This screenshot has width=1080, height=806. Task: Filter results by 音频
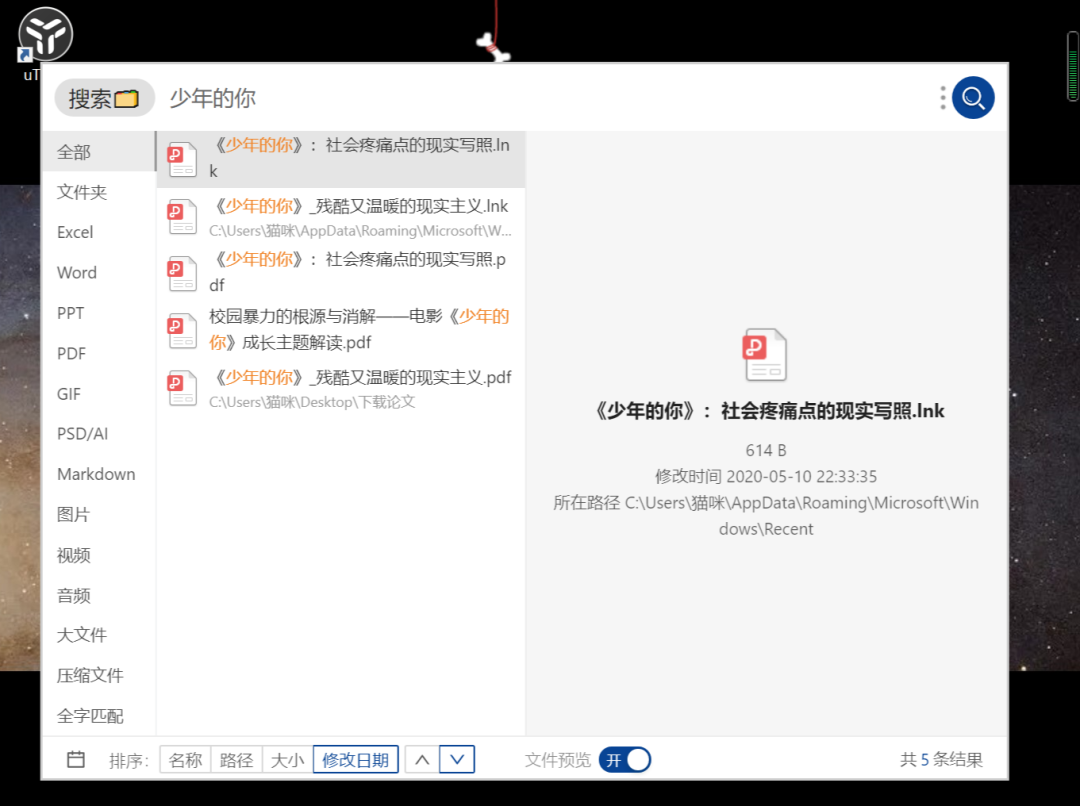point(98,595)
